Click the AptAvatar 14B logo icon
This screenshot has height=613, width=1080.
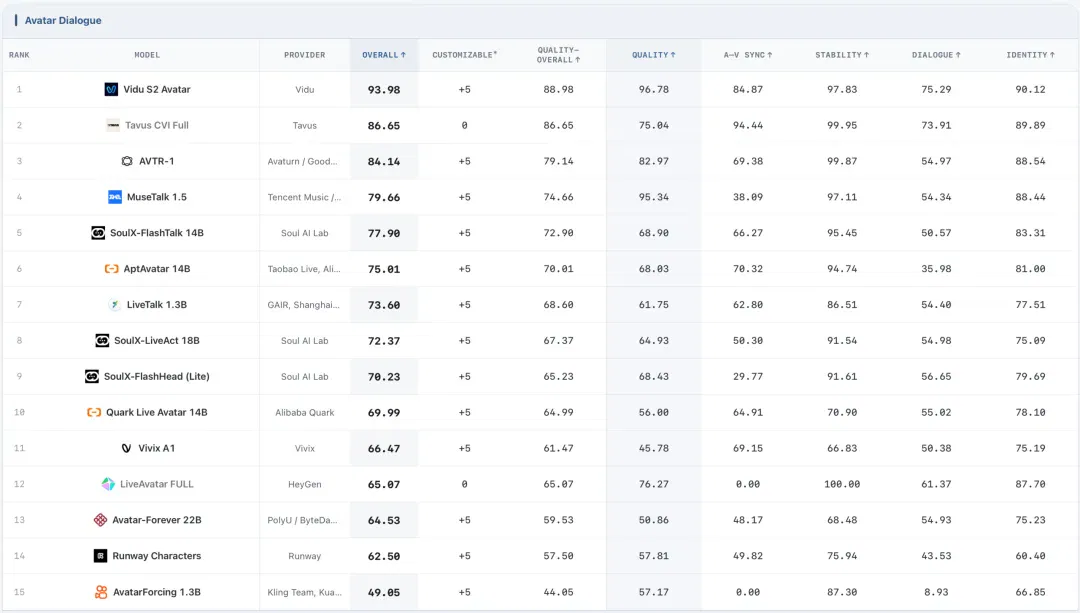click(x=112, y=269)
